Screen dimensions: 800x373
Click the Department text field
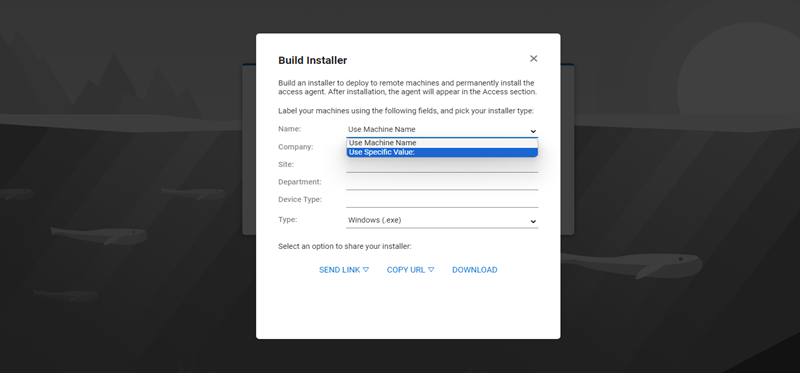(x=442, y=183)
